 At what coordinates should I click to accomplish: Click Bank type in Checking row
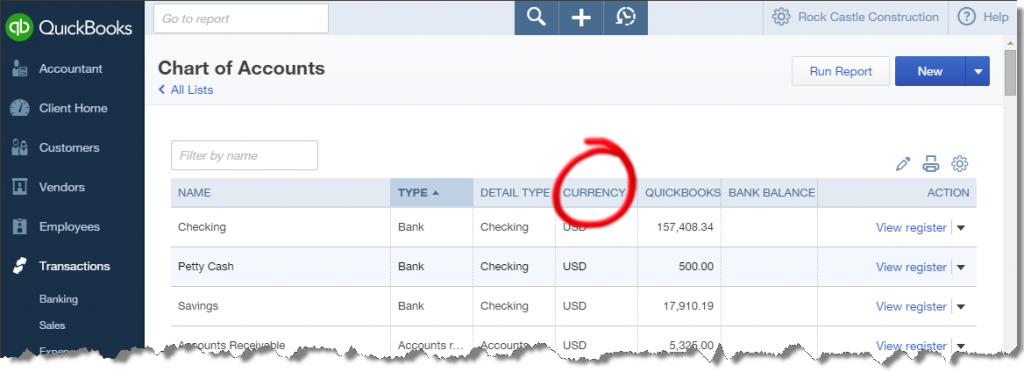coord(411,227)
